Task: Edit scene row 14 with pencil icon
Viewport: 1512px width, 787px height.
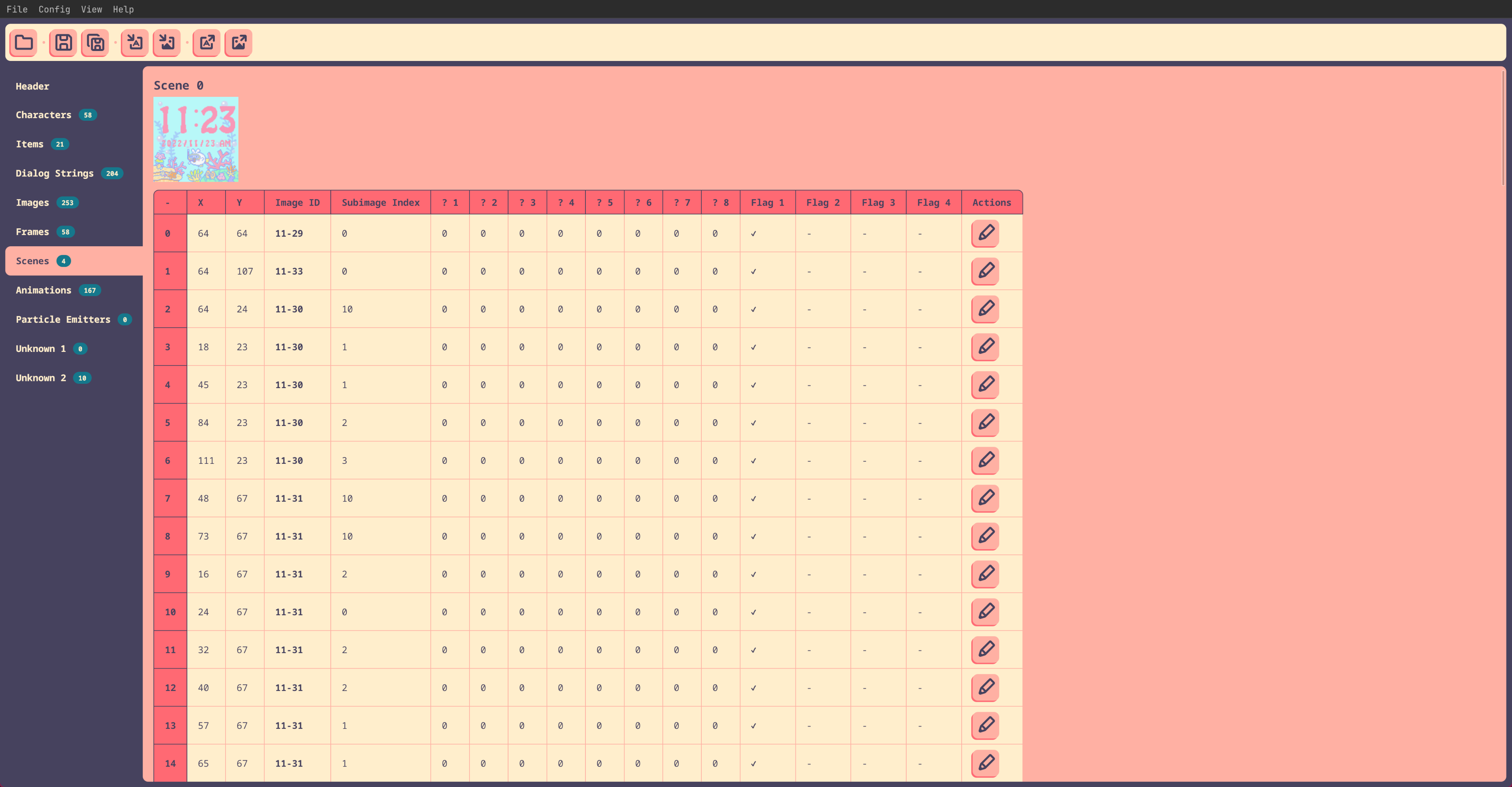Action: pos(986,763)
